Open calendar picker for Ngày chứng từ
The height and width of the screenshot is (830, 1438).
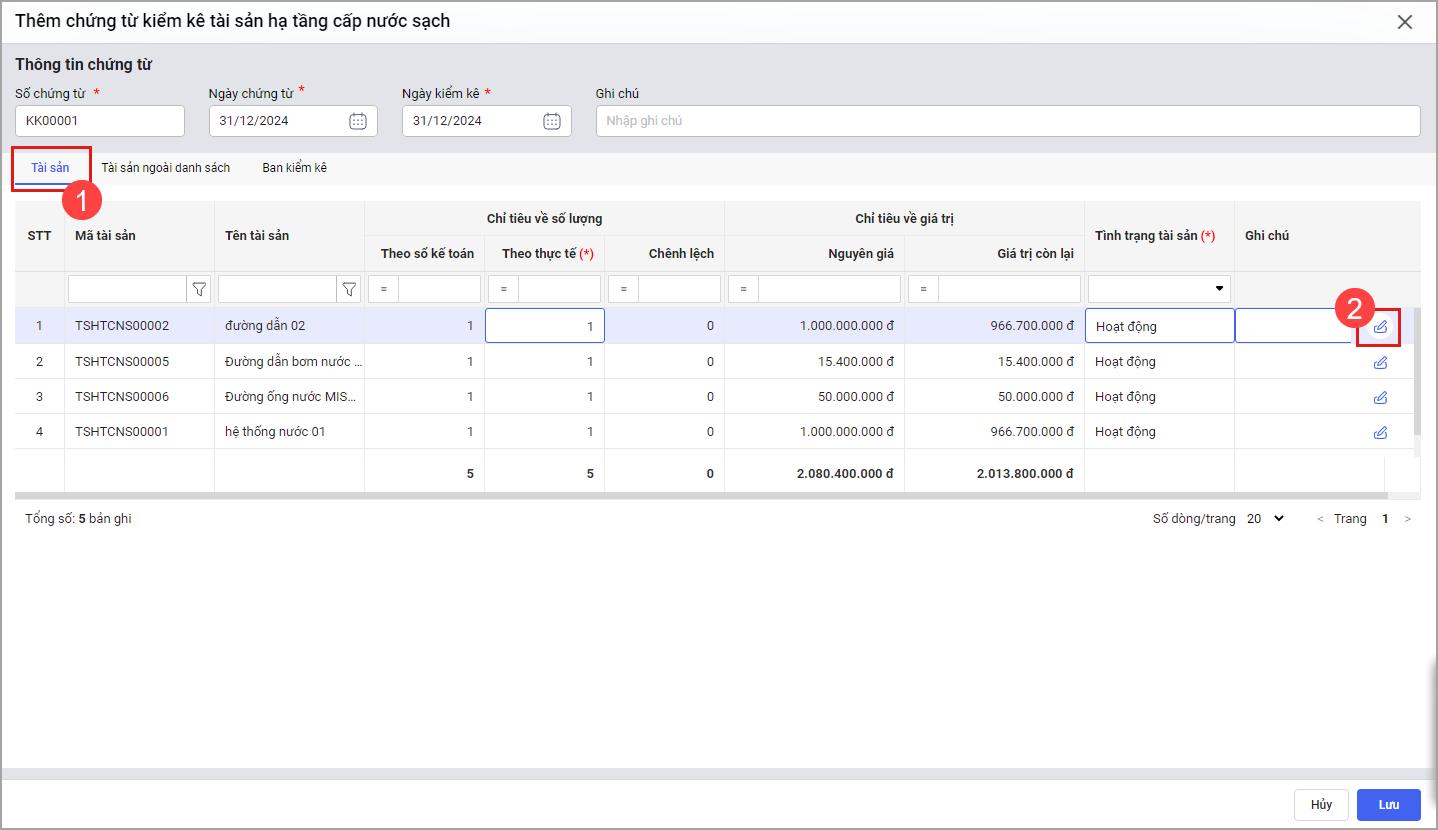[358, 121]
